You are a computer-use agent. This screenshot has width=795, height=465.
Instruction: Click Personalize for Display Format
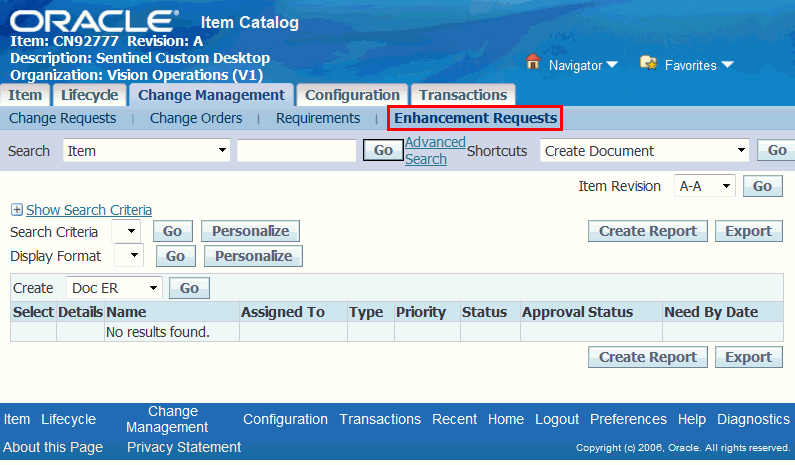[x=254, y=256]
